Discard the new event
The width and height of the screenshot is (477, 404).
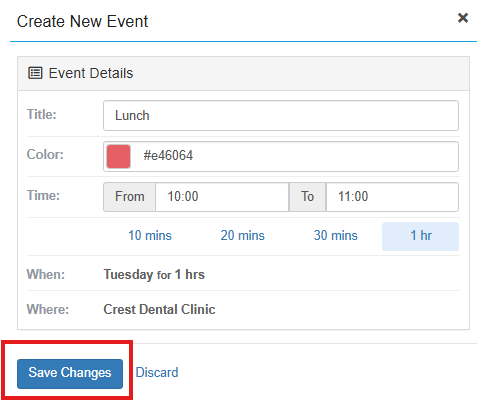point(157,373)
